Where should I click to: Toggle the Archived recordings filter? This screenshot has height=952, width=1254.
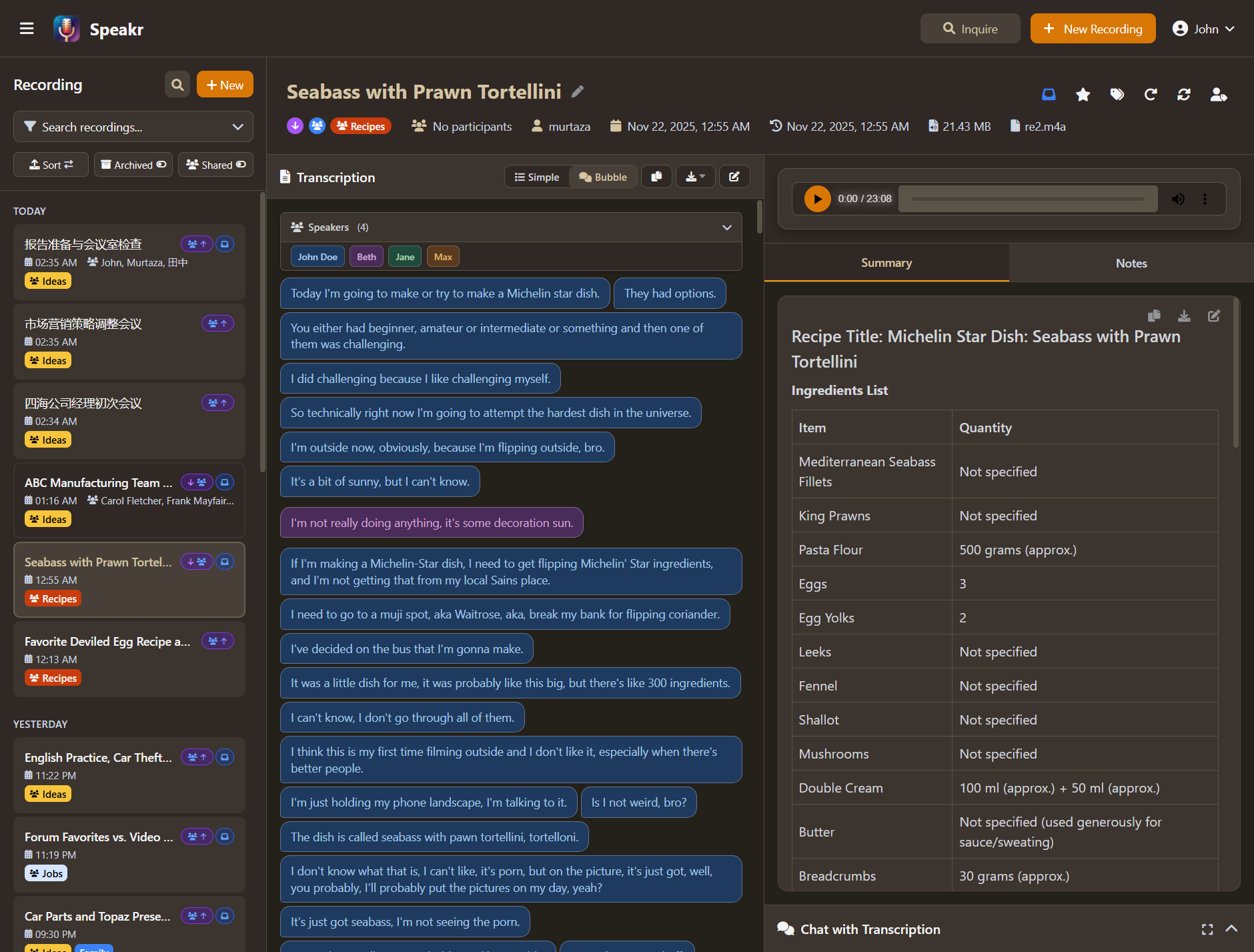pos(133,165)
